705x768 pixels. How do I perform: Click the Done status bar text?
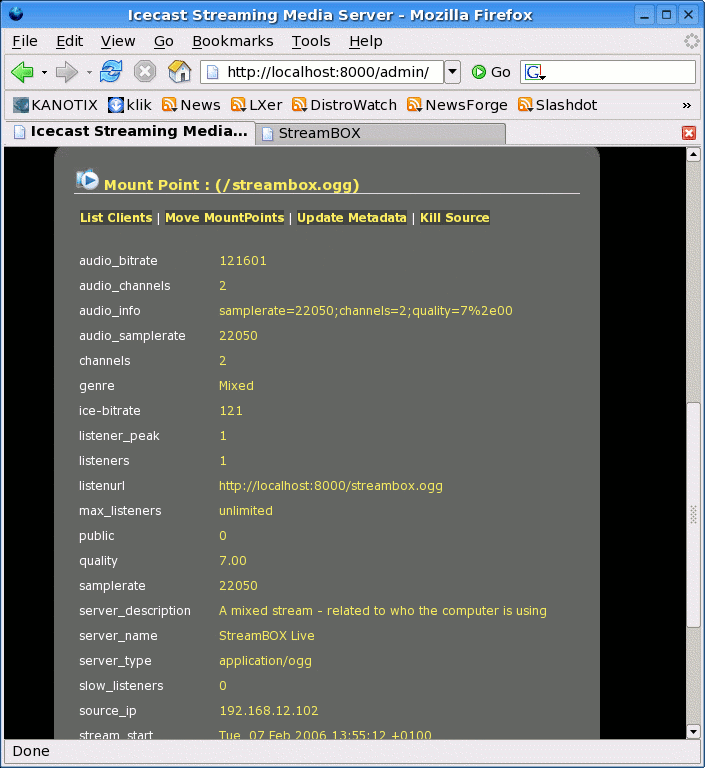31,751
